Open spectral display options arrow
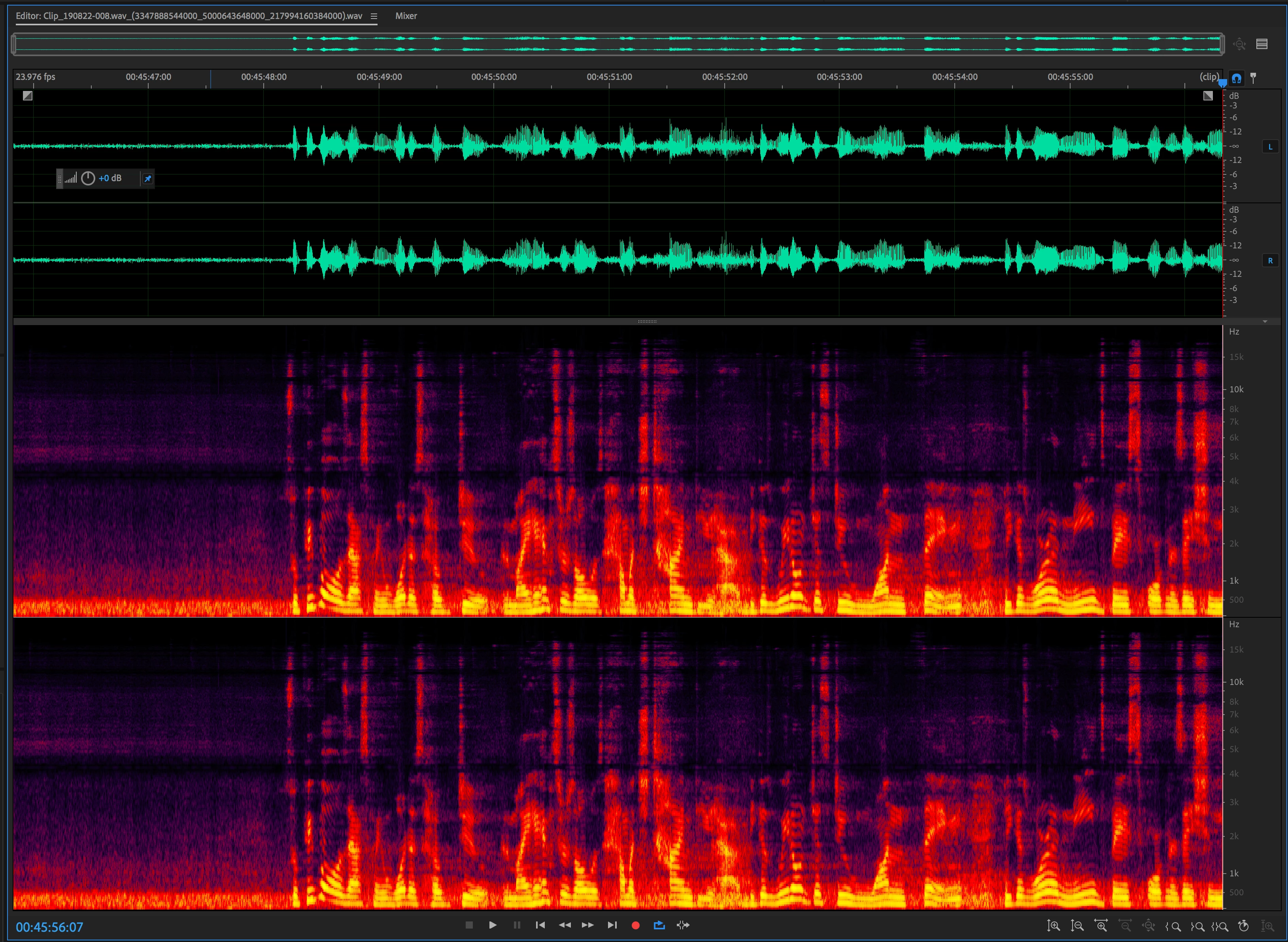The height and width of the screenshot is (942, 1288). tap(1265, 322)
